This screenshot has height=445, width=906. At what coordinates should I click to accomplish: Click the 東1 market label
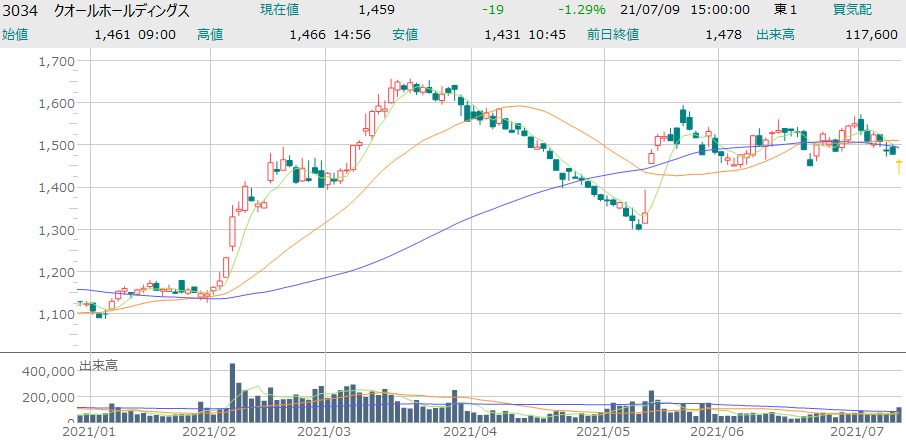[786, 10]
